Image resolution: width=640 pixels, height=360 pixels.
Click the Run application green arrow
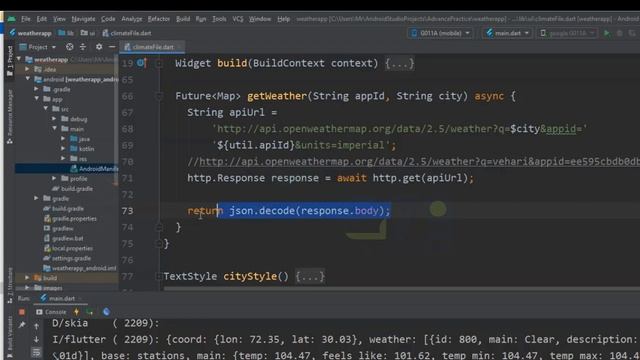pyautogui.click(x=607, y=33)
